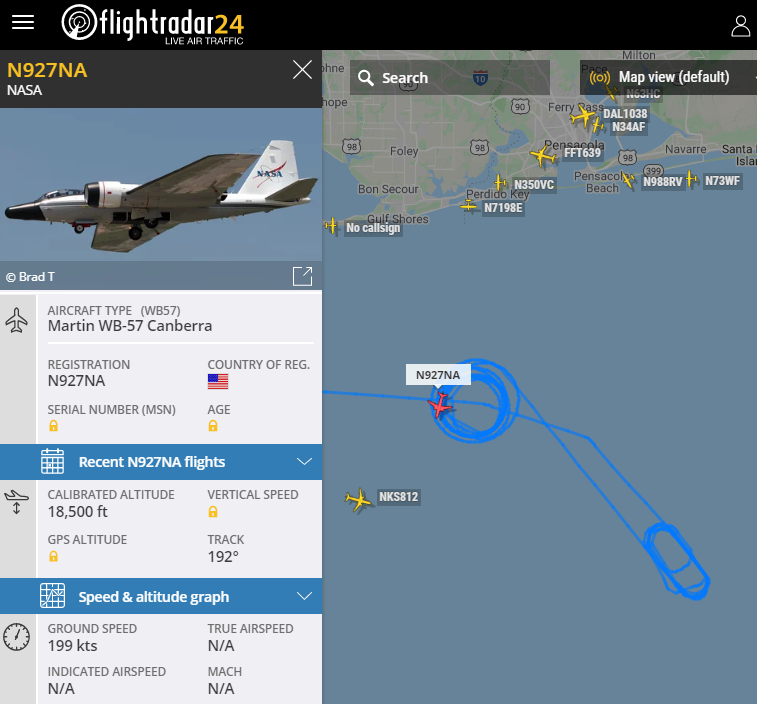Open the user account profile icon
757x704 pixels.
coord(741,26)
